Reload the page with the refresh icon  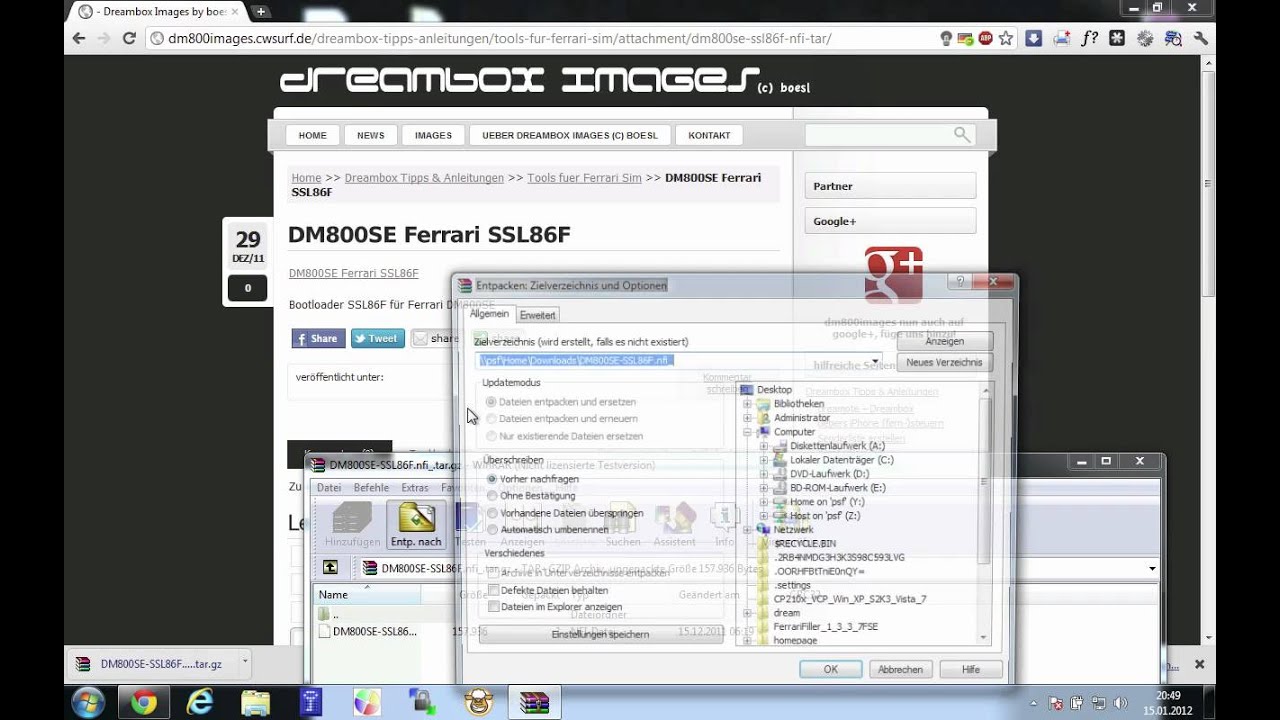(x=129, y=38)
